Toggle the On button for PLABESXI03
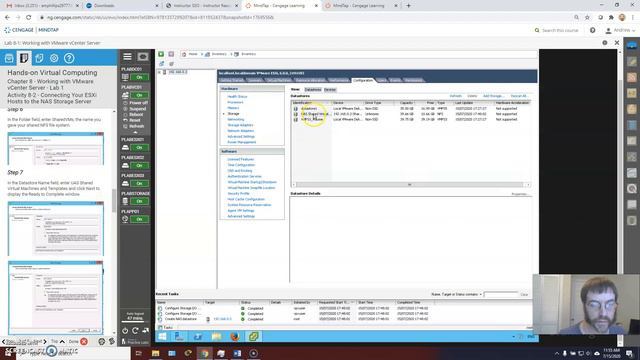Screen dimensions: 640x360 [x=139, y=183]
